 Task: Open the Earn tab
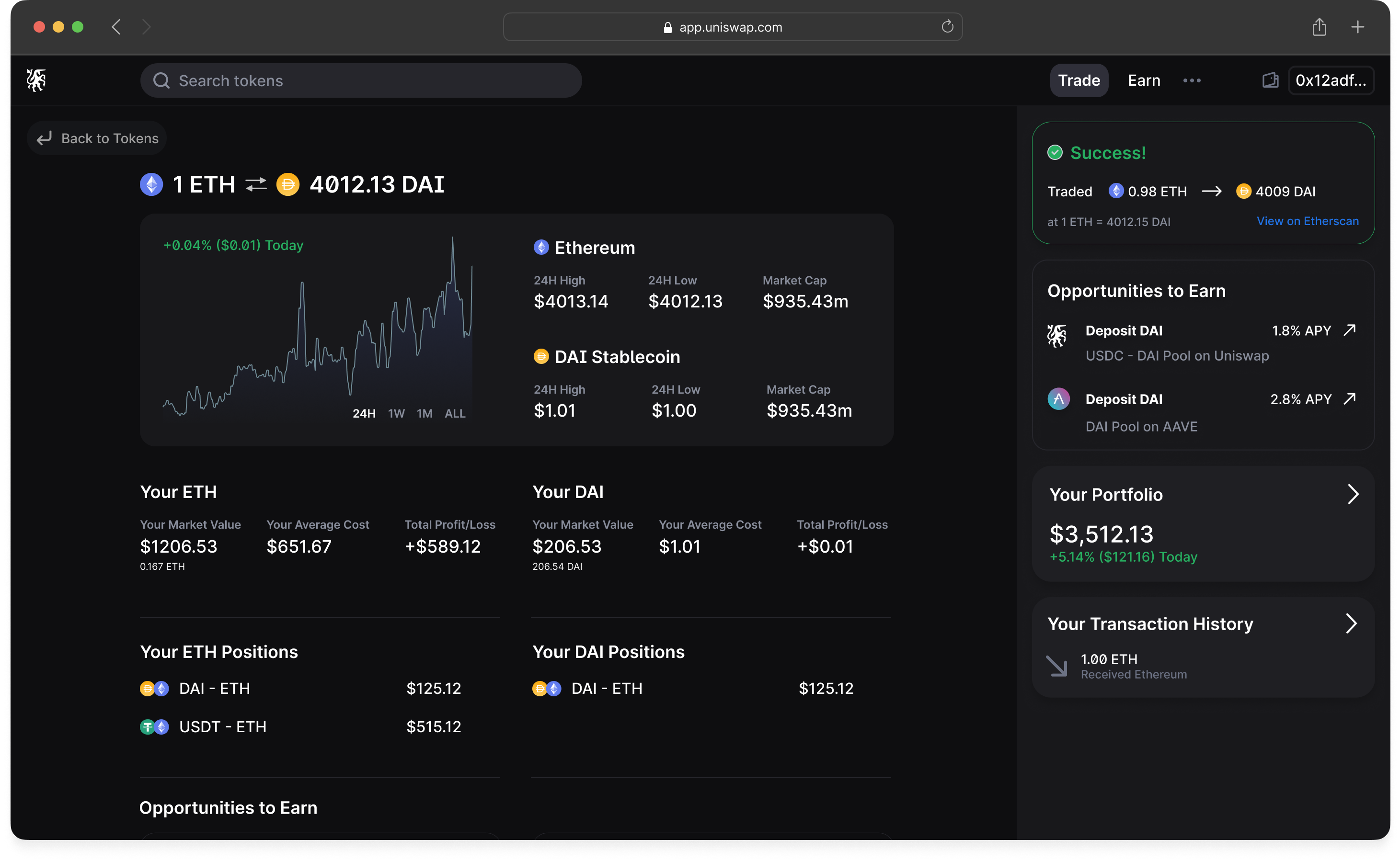tap(1144, 80)
